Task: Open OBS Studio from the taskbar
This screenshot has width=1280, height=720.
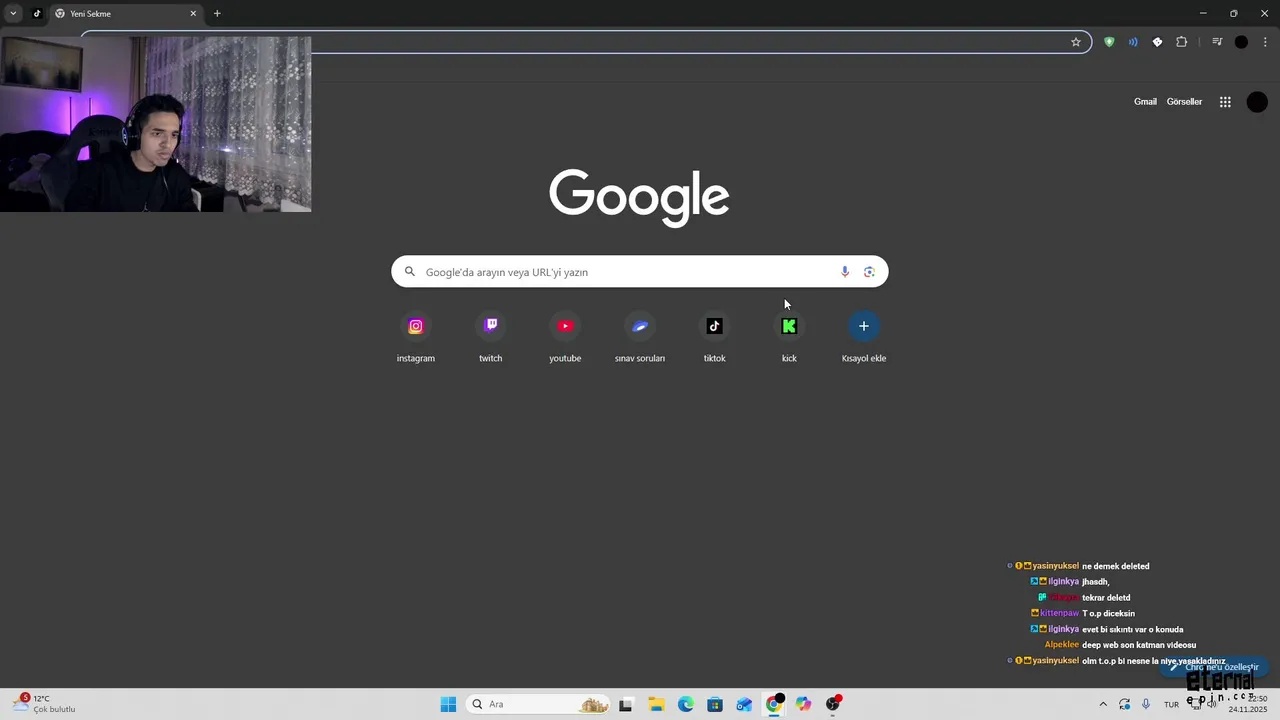Action: 833,704
